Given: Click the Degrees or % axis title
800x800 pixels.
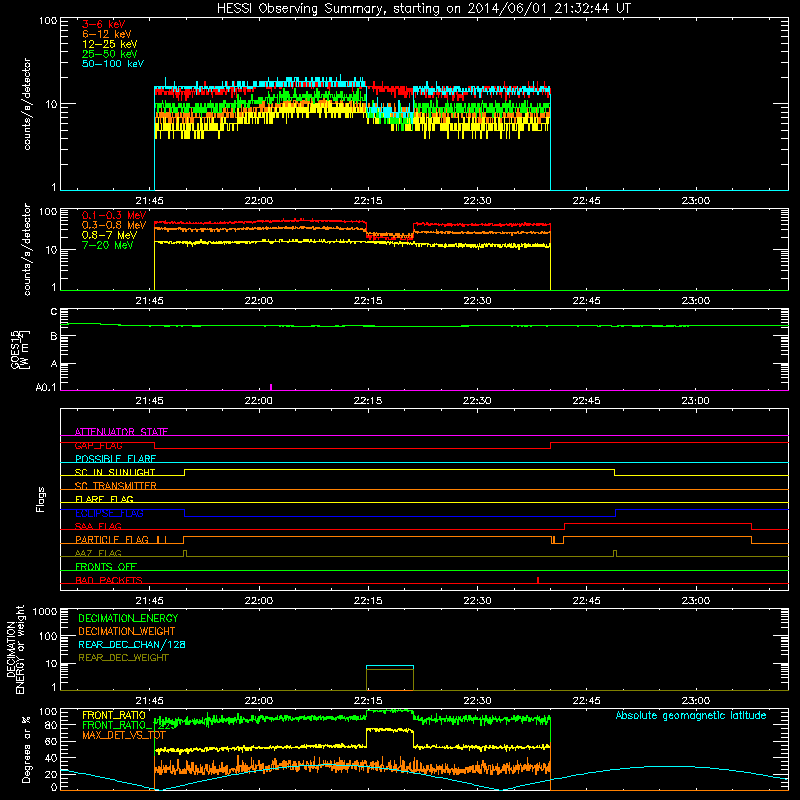Looking at the screenshot, I should pos(26,749).
